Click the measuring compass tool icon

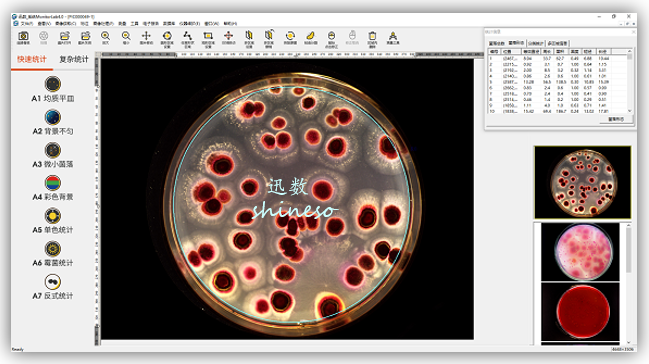point(393,37)
